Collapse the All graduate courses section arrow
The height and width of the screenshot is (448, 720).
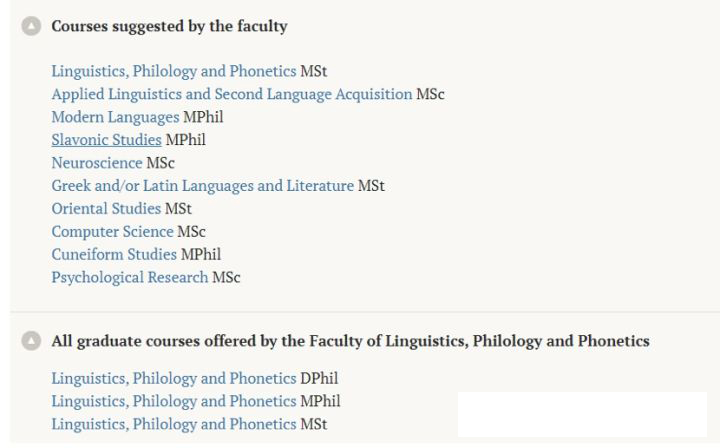click(x=29, y=342)
